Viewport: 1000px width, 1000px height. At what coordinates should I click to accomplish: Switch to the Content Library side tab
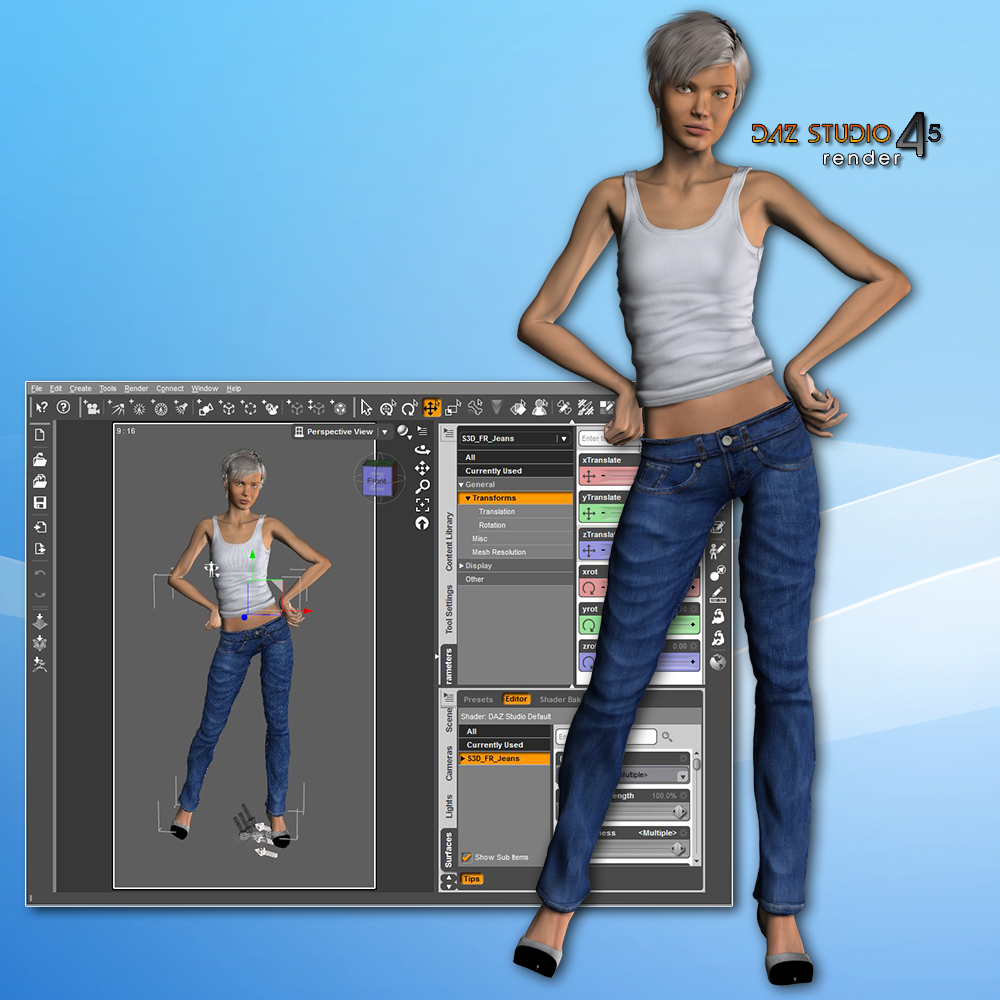tap(449, 541)
